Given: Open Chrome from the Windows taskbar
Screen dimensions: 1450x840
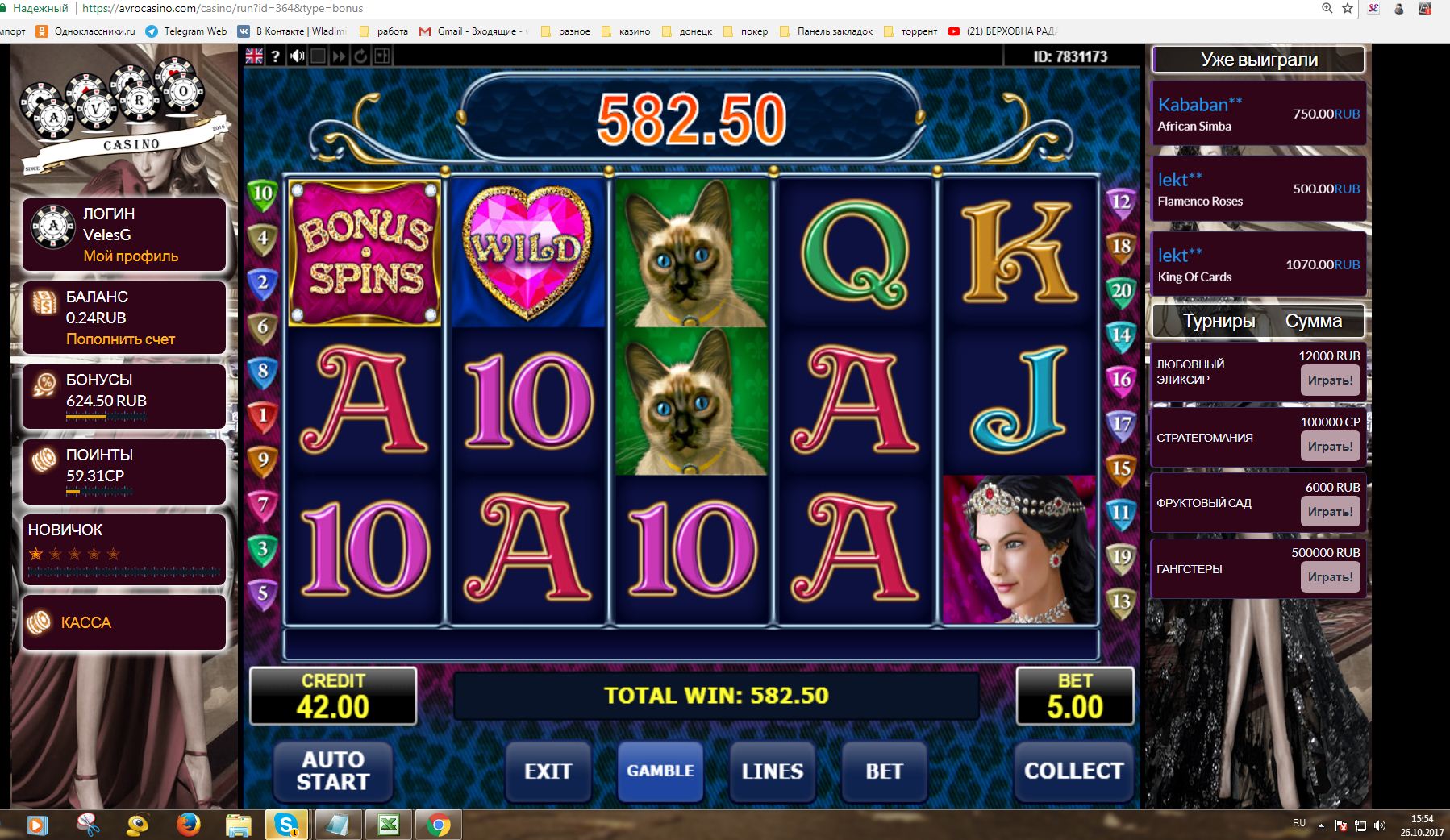Looking at the screenshot, I should (438, 825).
